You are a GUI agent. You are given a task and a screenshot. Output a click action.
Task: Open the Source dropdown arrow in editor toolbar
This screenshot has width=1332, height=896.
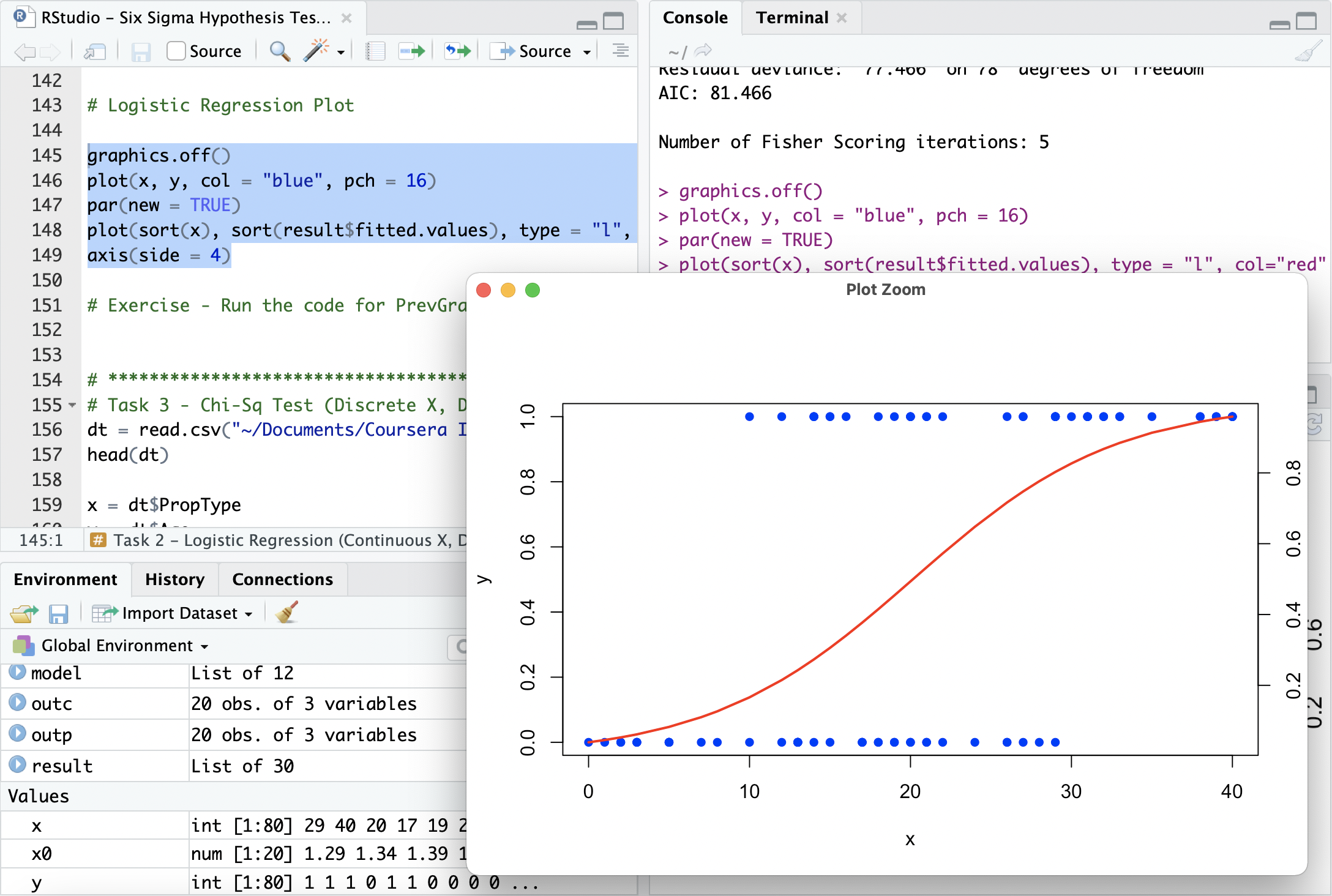pyautogui.click(x=587, y=51)
